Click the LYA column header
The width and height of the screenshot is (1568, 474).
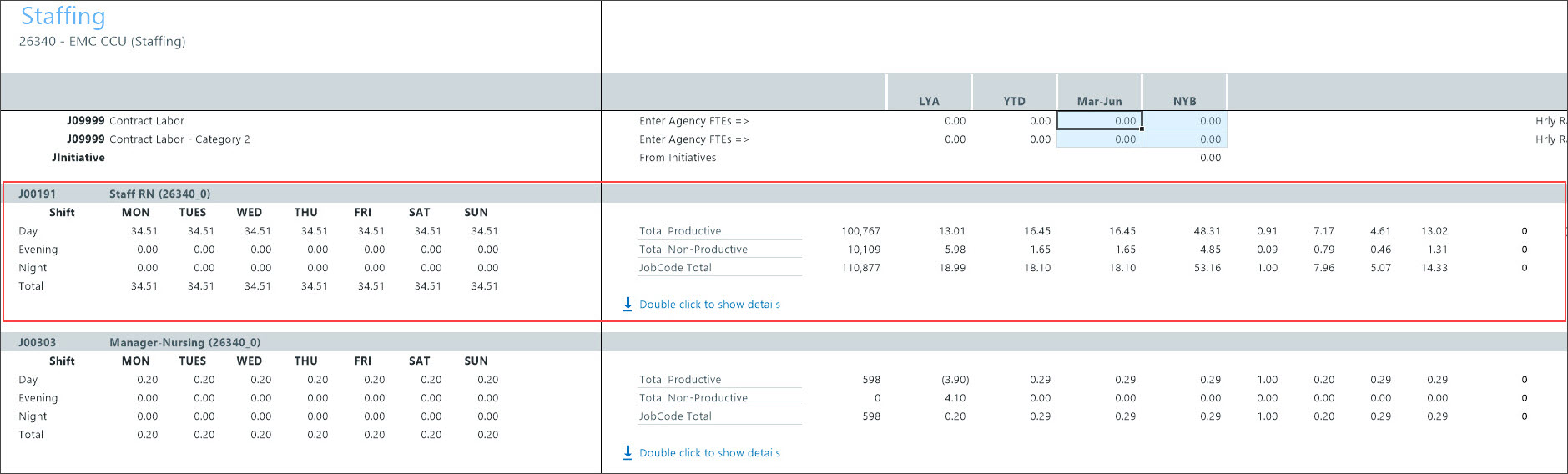point(929,101)
